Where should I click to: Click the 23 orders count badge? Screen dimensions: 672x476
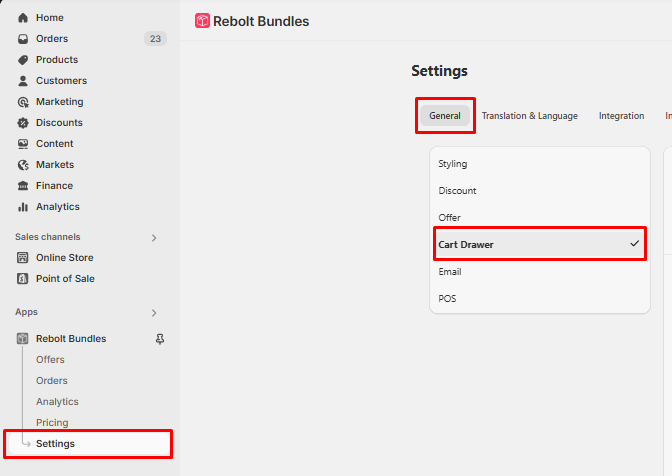click(x=155, y=39)
